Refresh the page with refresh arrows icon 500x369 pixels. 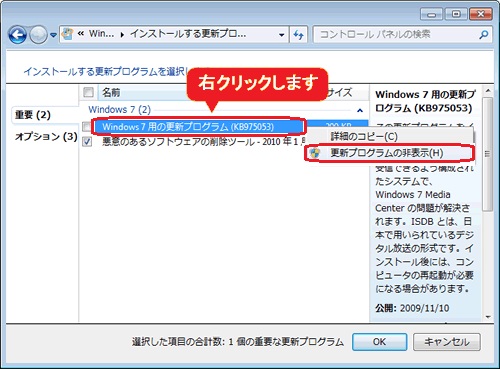click(x=299, y=35)
